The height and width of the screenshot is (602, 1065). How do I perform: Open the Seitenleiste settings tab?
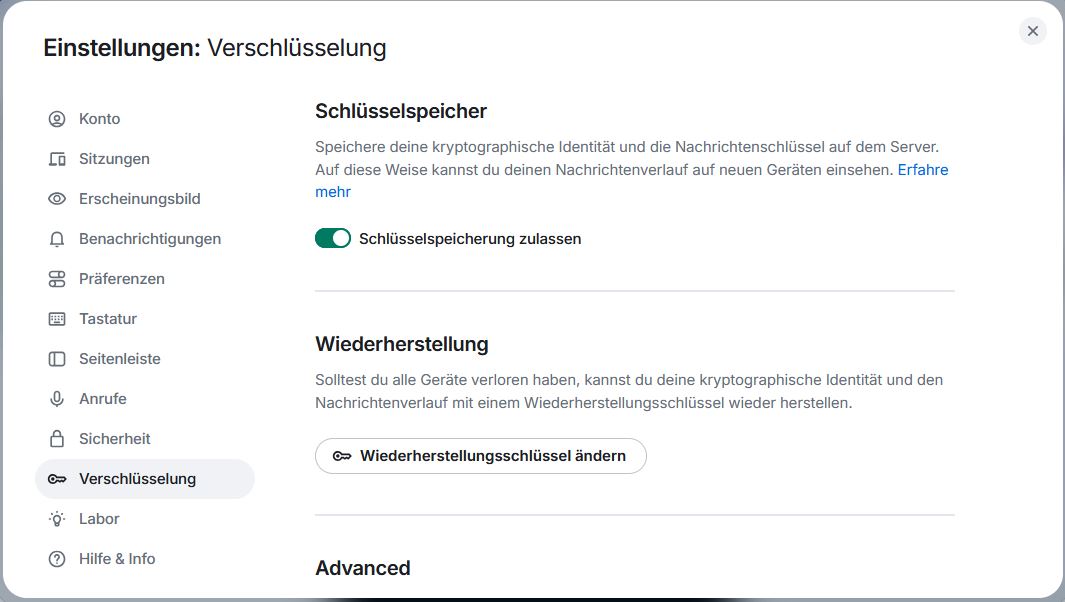(119, 359)
